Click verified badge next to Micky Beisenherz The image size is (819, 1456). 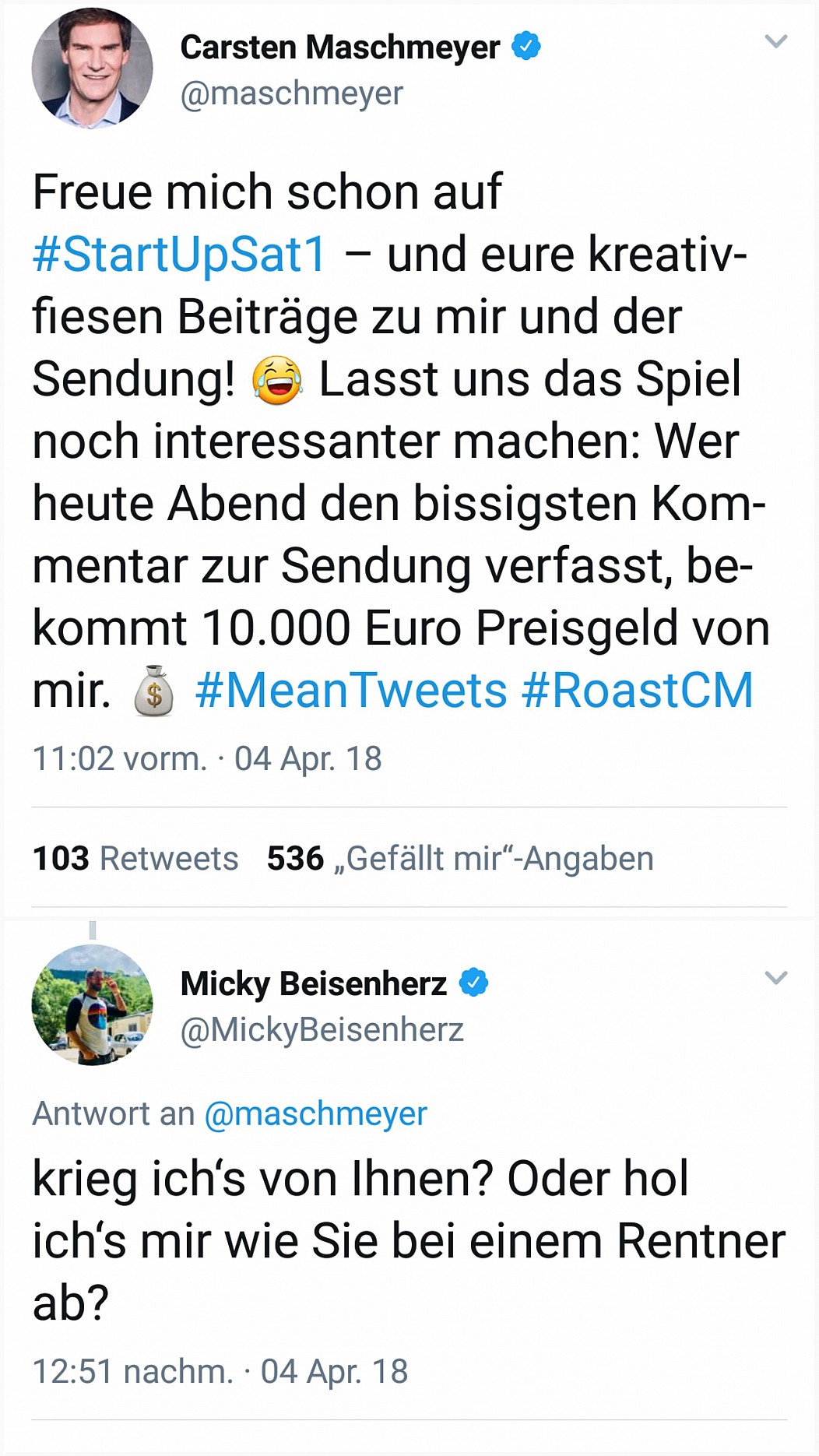(473, 983)
